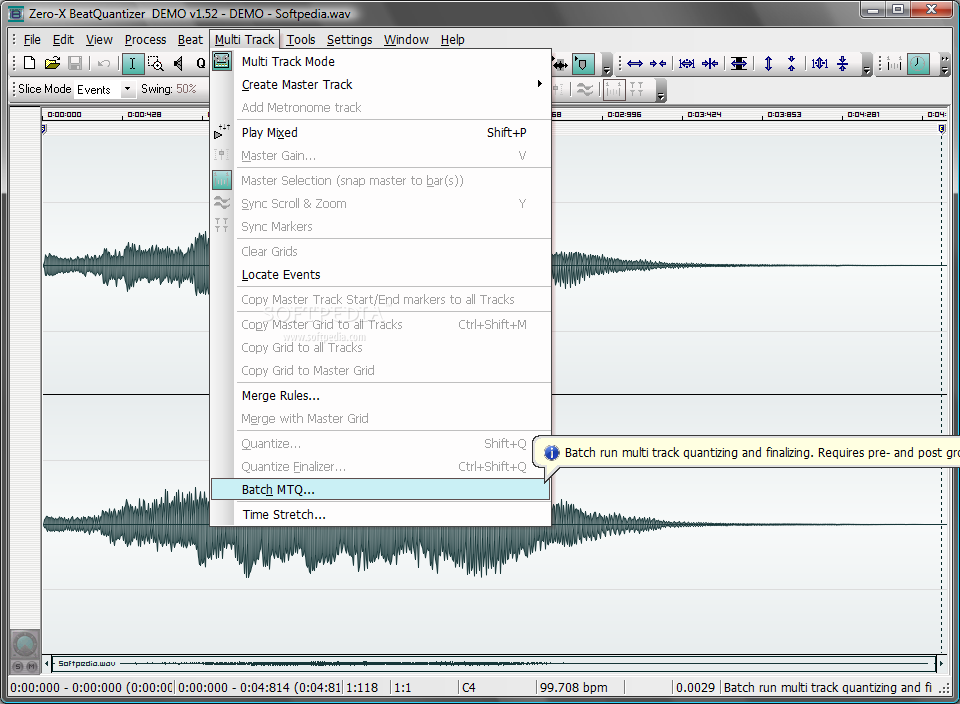The image size is (960, 704).
Task: Click the 0:02:996 ruler time label
Action: pyautogui.click(x=624, y=114)
